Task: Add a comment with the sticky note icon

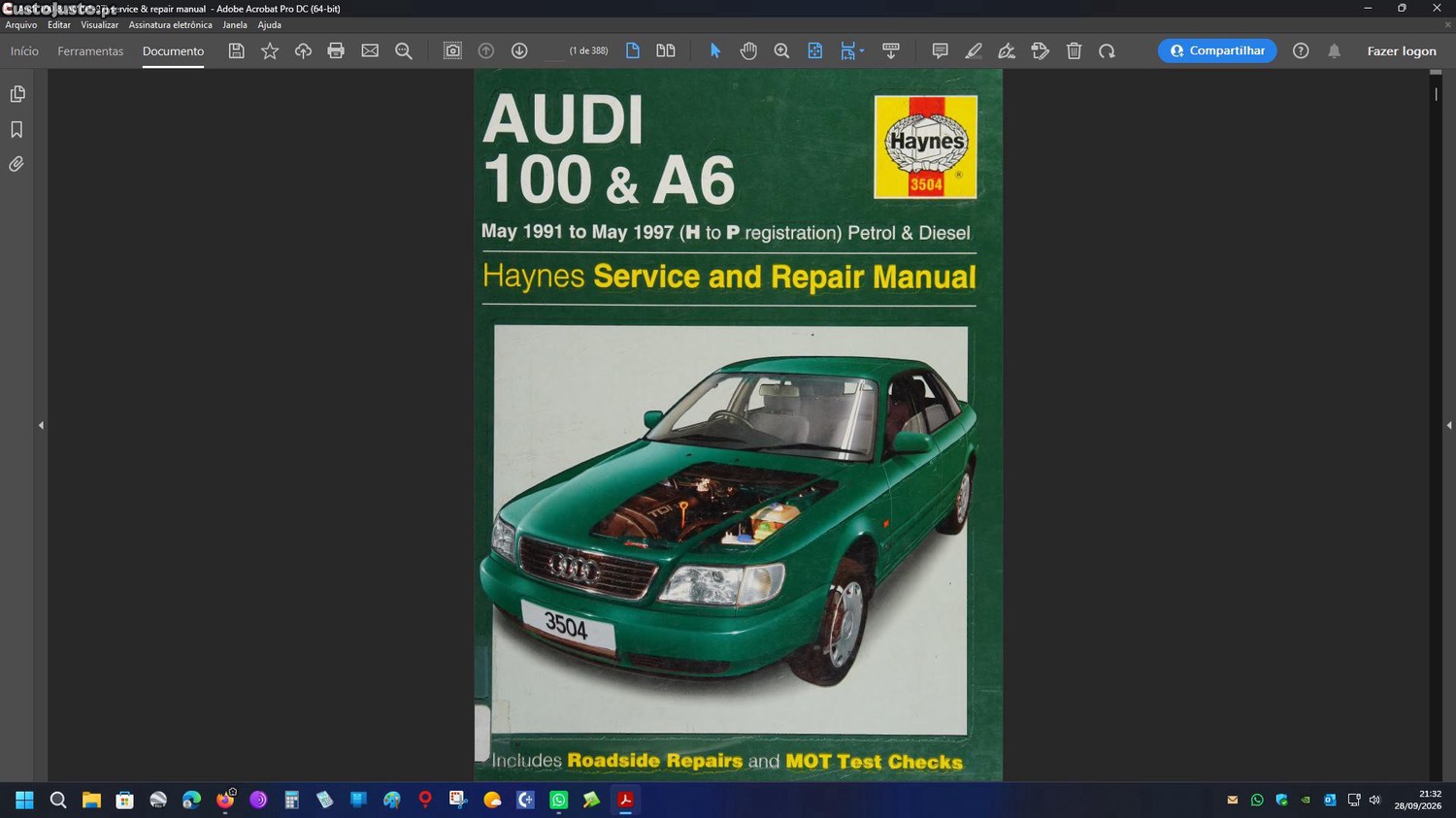Action: [940, 50]
